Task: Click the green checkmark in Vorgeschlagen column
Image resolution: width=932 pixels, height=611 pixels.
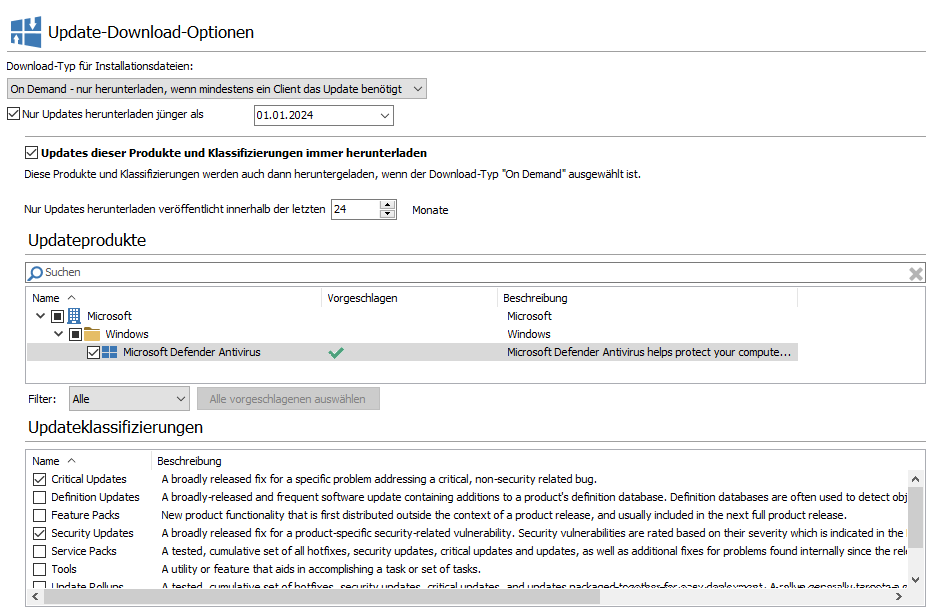Action: click(x=336, y=352)
